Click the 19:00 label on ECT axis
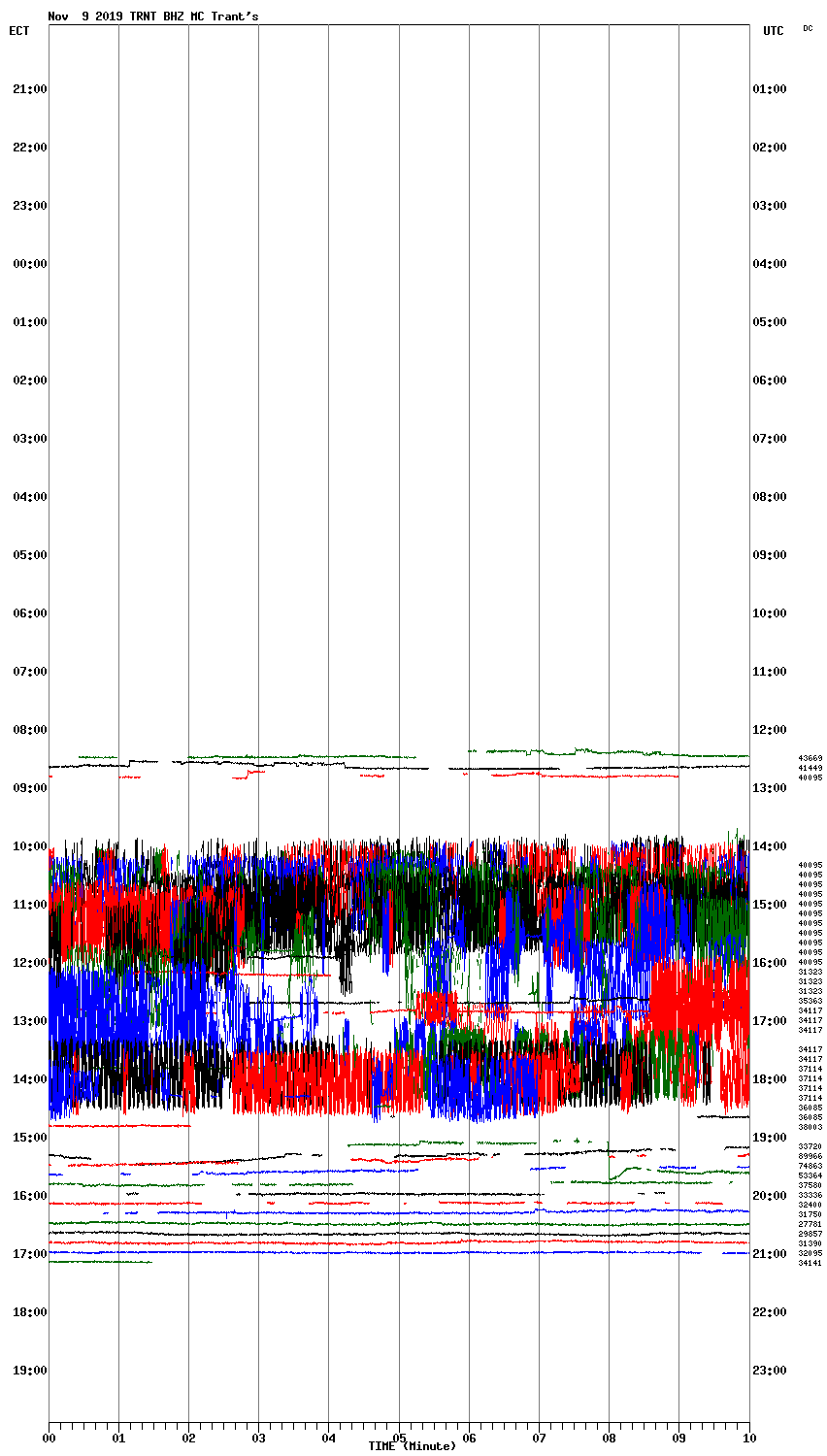 point(30,1371)
